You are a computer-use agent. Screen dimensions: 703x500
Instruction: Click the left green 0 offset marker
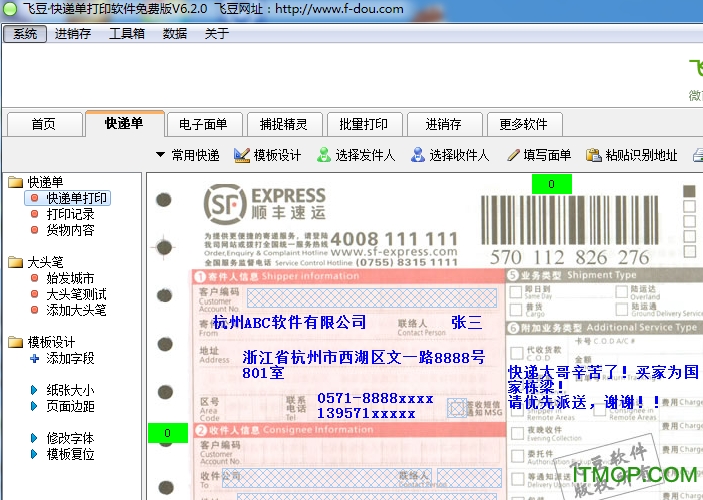pyautogui.click(x=168, y=433)
